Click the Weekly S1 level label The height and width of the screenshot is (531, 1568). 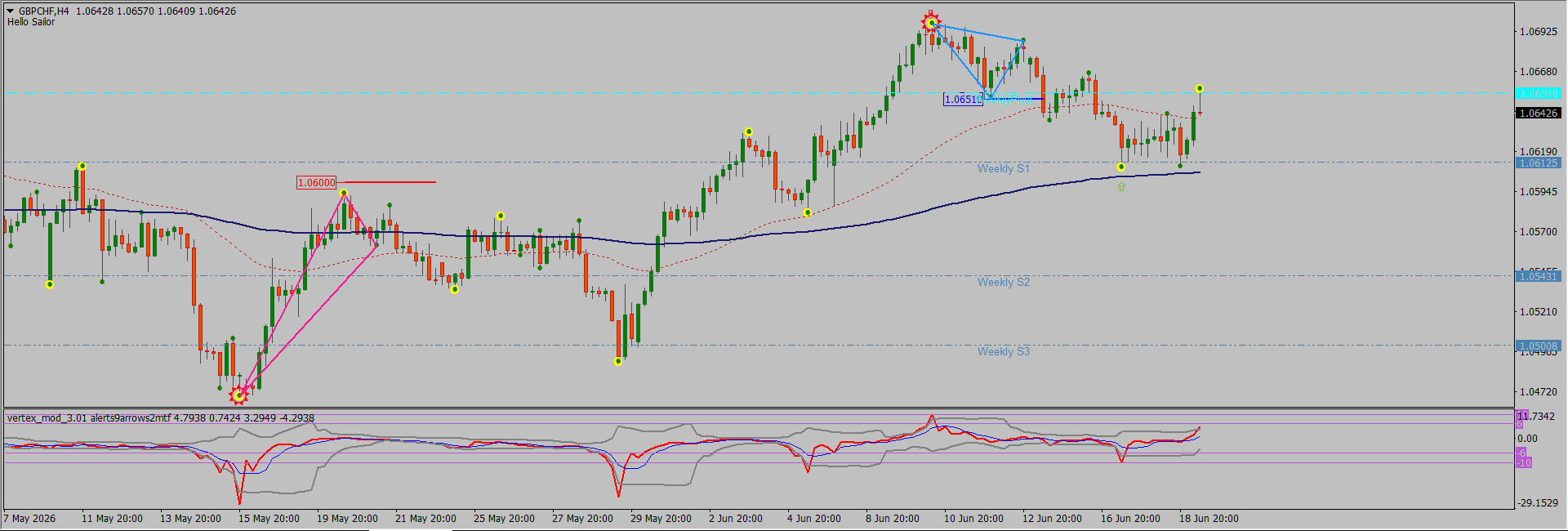pos(1004,168)
